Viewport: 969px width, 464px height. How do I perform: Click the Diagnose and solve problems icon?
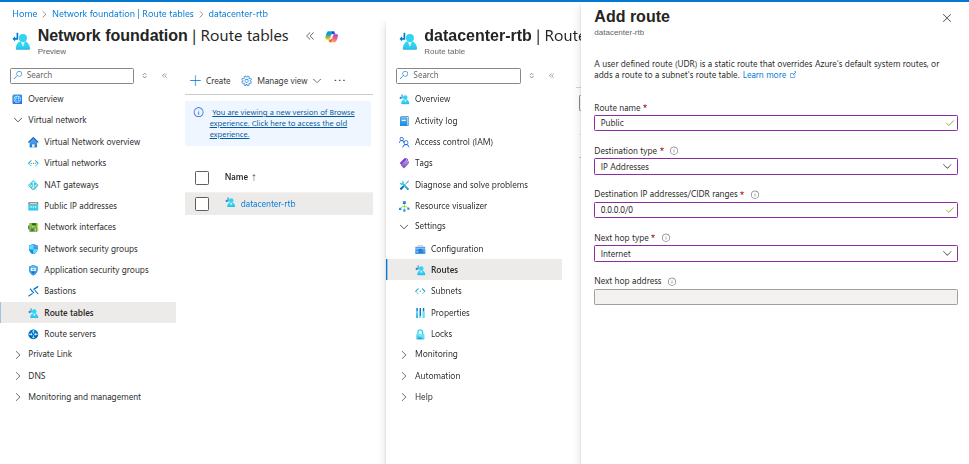coord(404,185)
